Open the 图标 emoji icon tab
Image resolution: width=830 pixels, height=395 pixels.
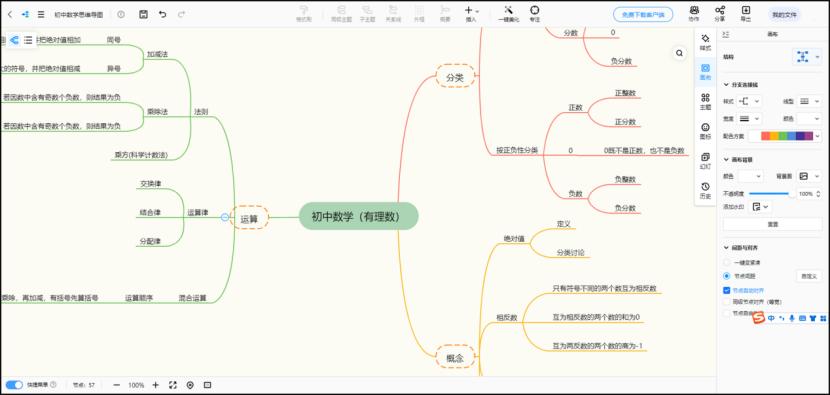click(705, 131)
